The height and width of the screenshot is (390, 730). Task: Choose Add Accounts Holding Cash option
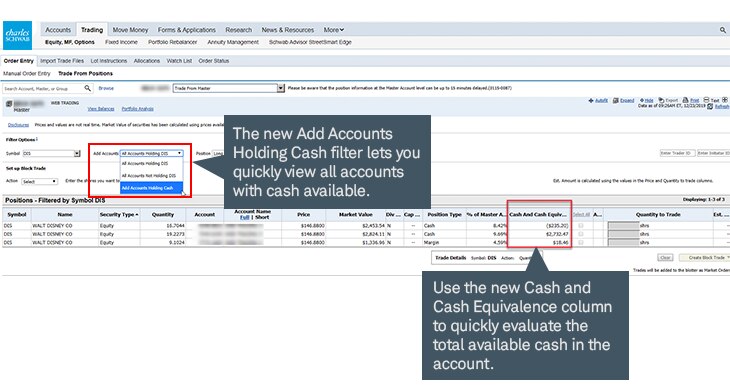click(x=151, y=188)
